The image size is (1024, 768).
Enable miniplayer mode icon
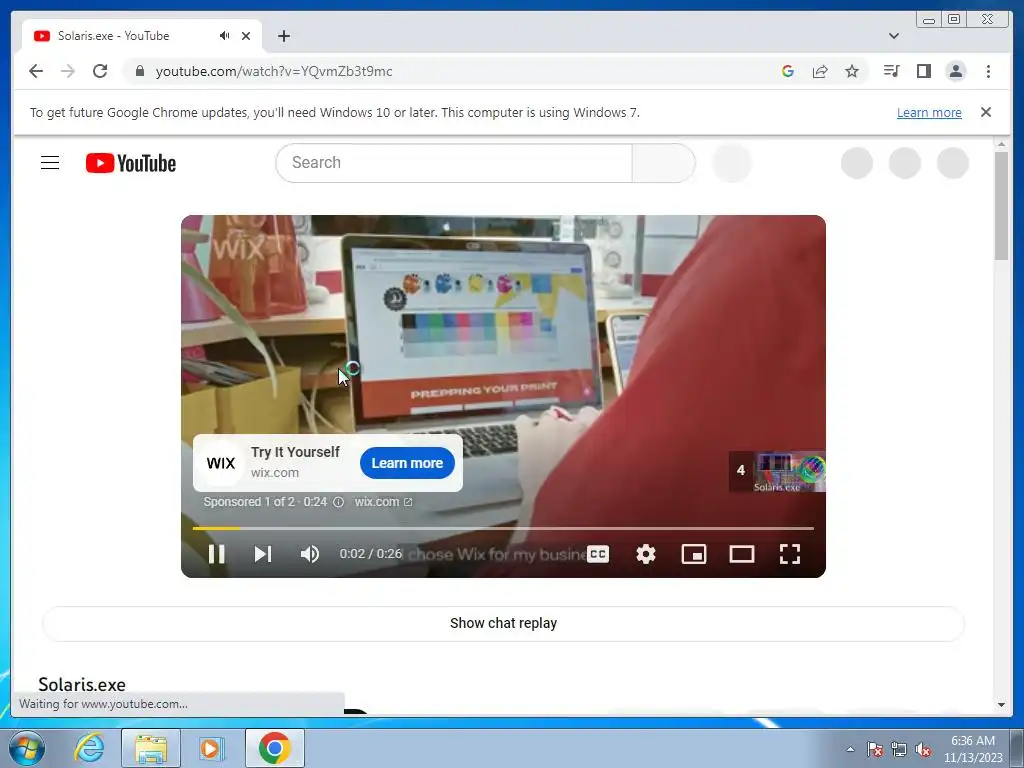[x=694, y=554]
